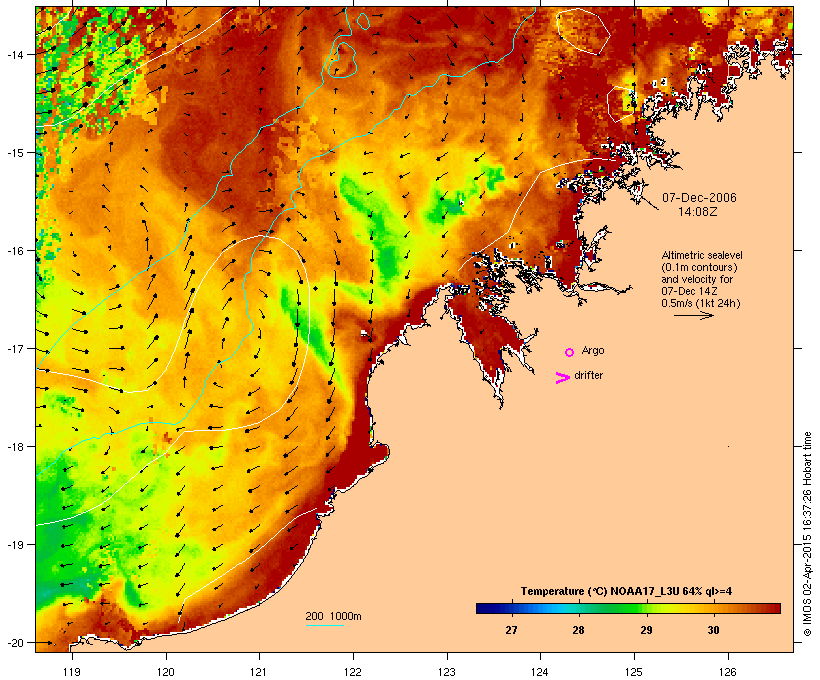Click the 'Altimetric sealevel' caption text
The width and height of the screenshot is (820, 680).
coord(702,255)
